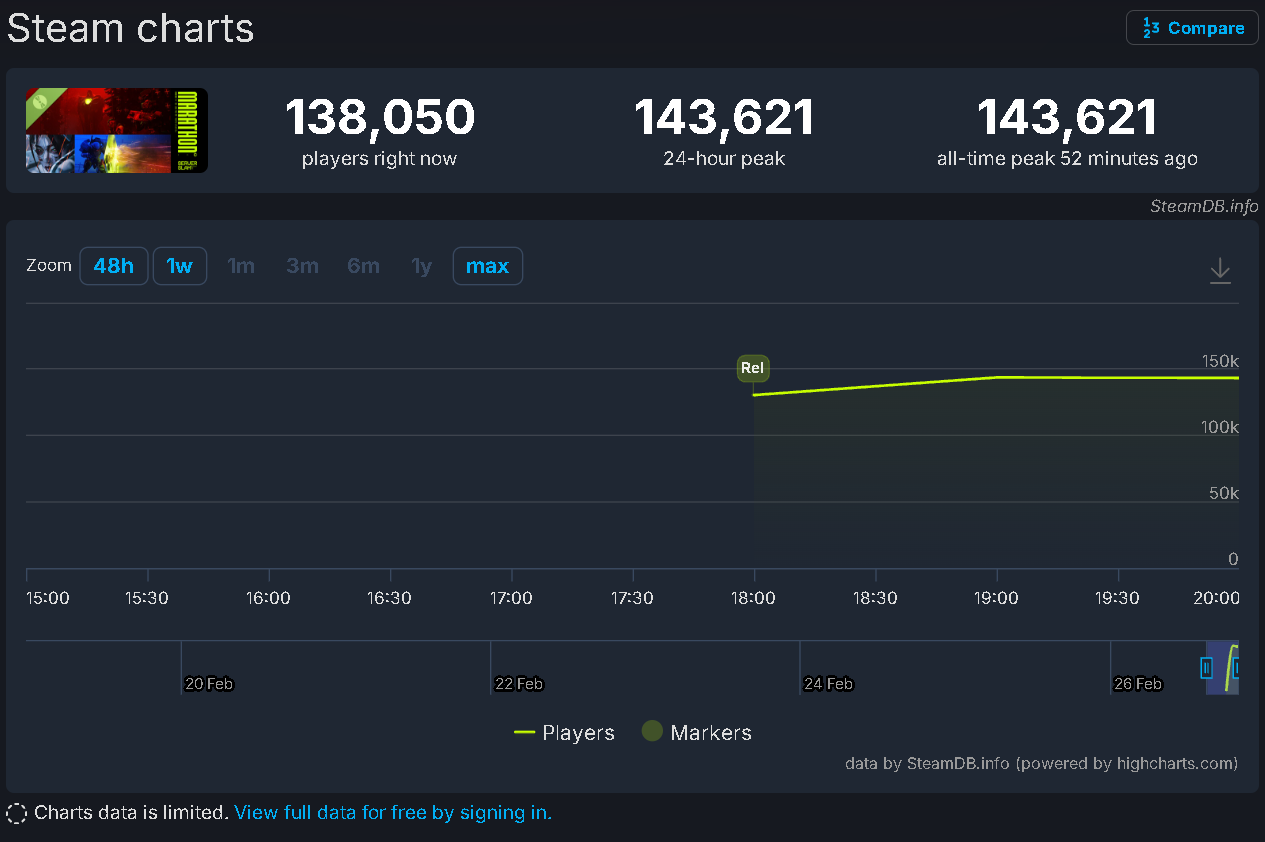Toggle the Markers legend series
This screenshot has width=1265, height=842.
697,733
